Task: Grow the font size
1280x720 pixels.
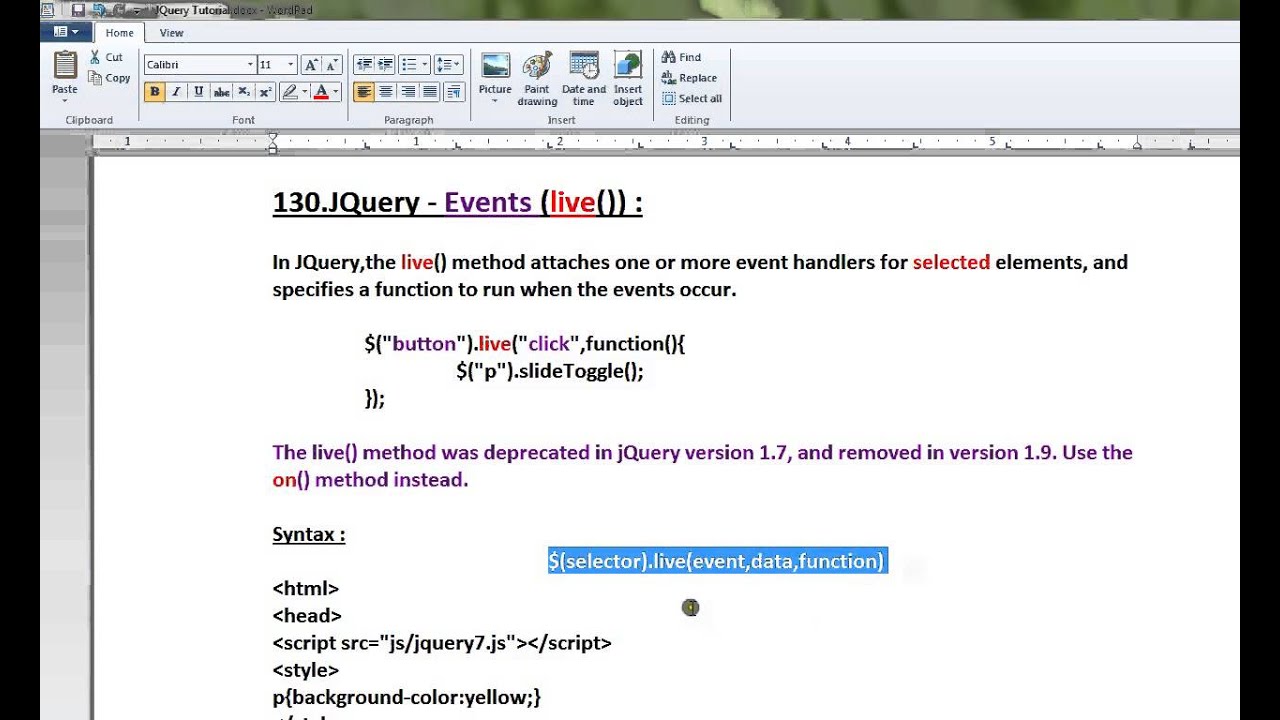Action: coord(311,64)
